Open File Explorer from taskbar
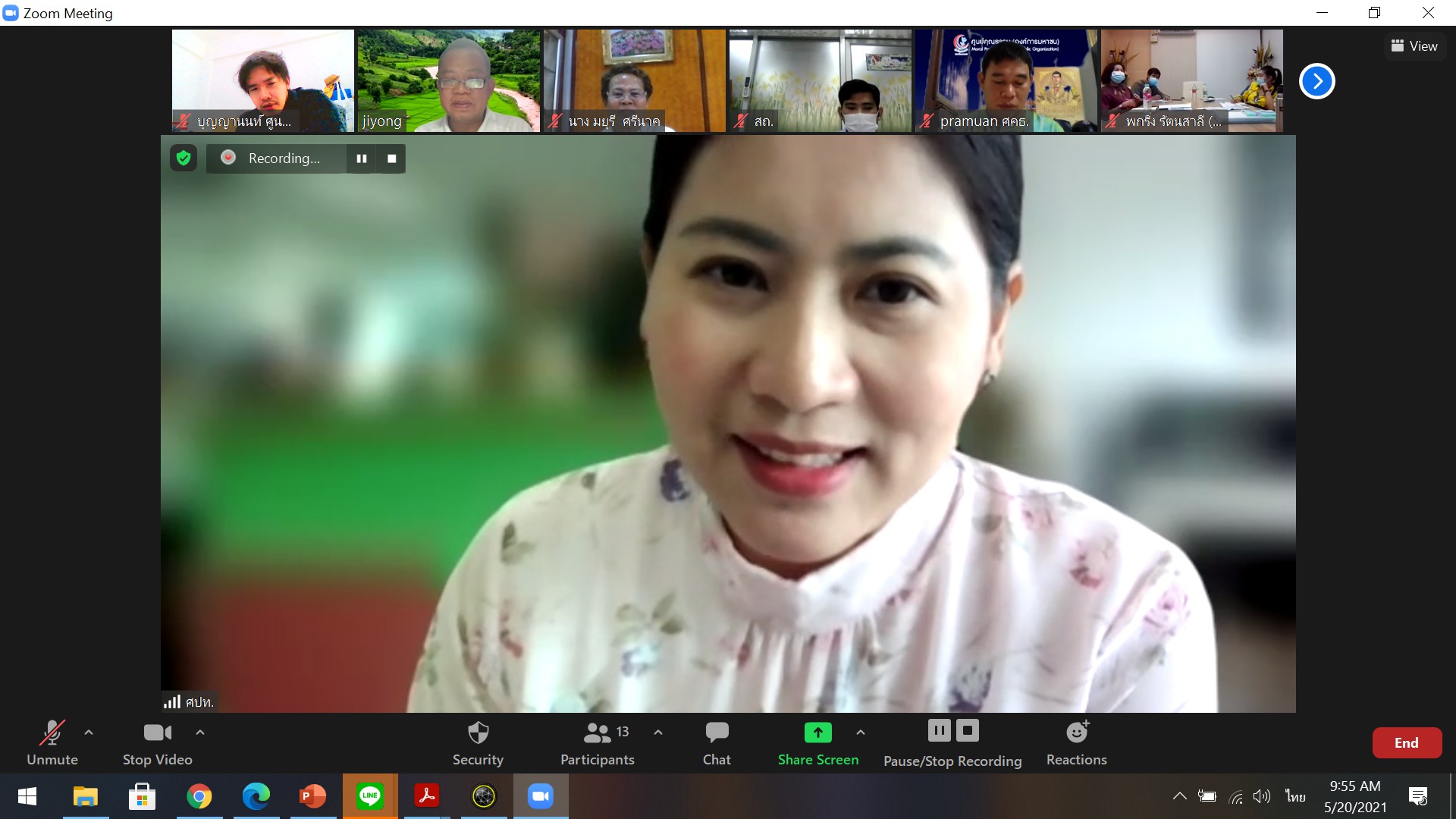This screenshot has width=1456, height=819. coord(85,796)
